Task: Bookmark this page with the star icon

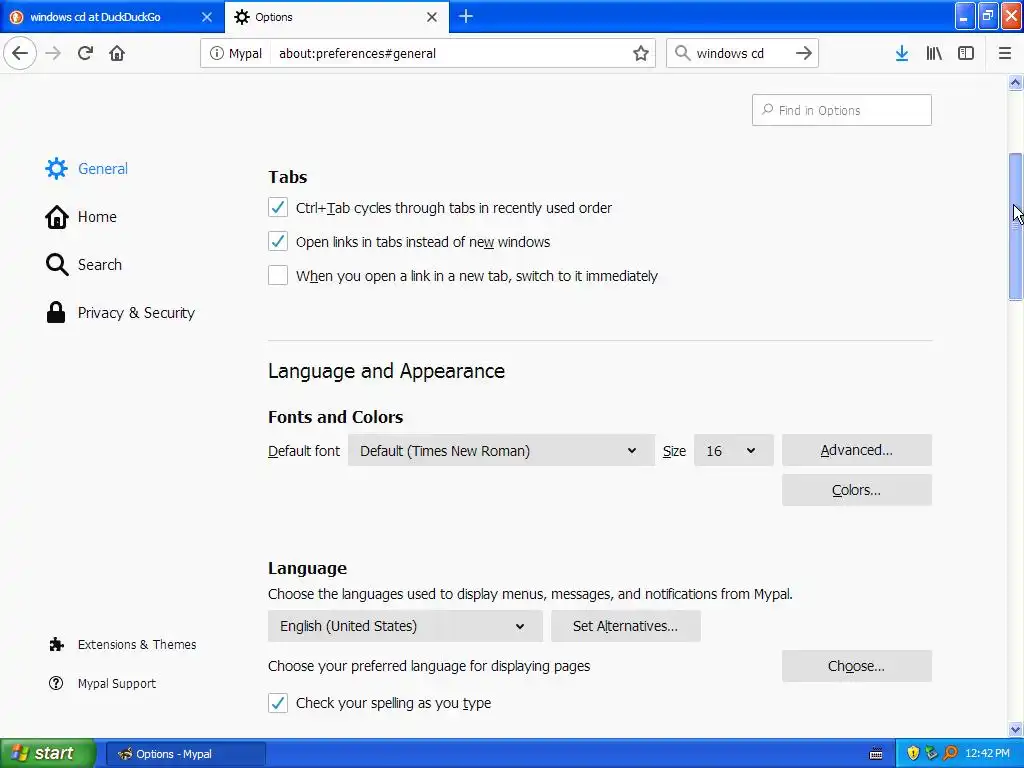Action: click(x=641, y=54)
